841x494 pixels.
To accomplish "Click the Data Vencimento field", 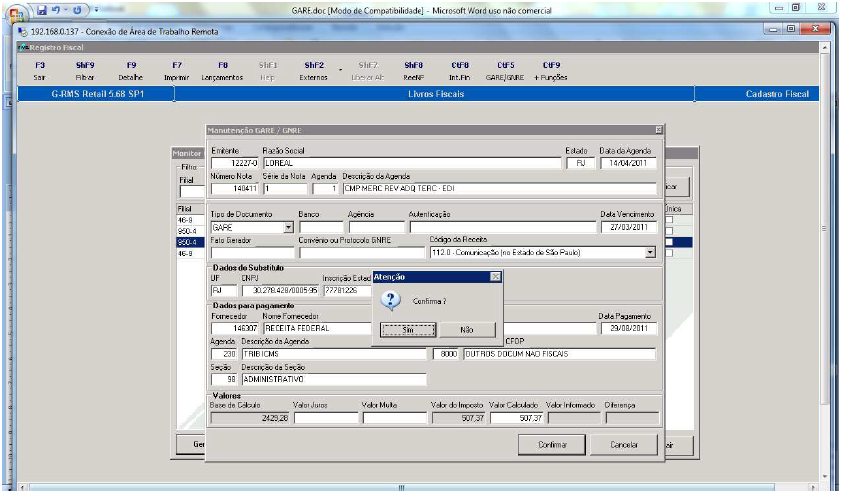I will coord(629,227).
